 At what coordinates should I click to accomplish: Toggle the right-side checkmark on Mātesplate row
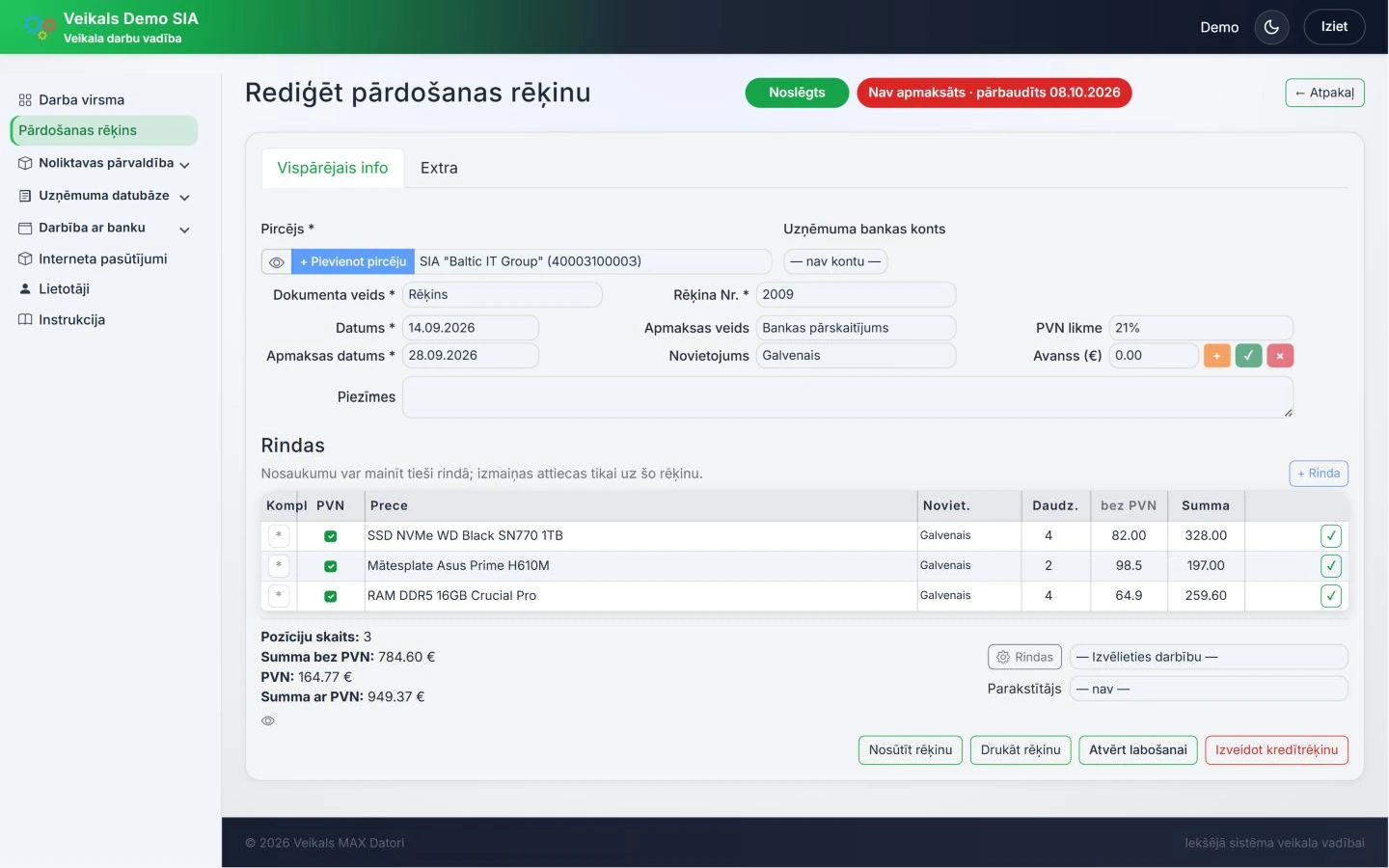[1331, 566]
